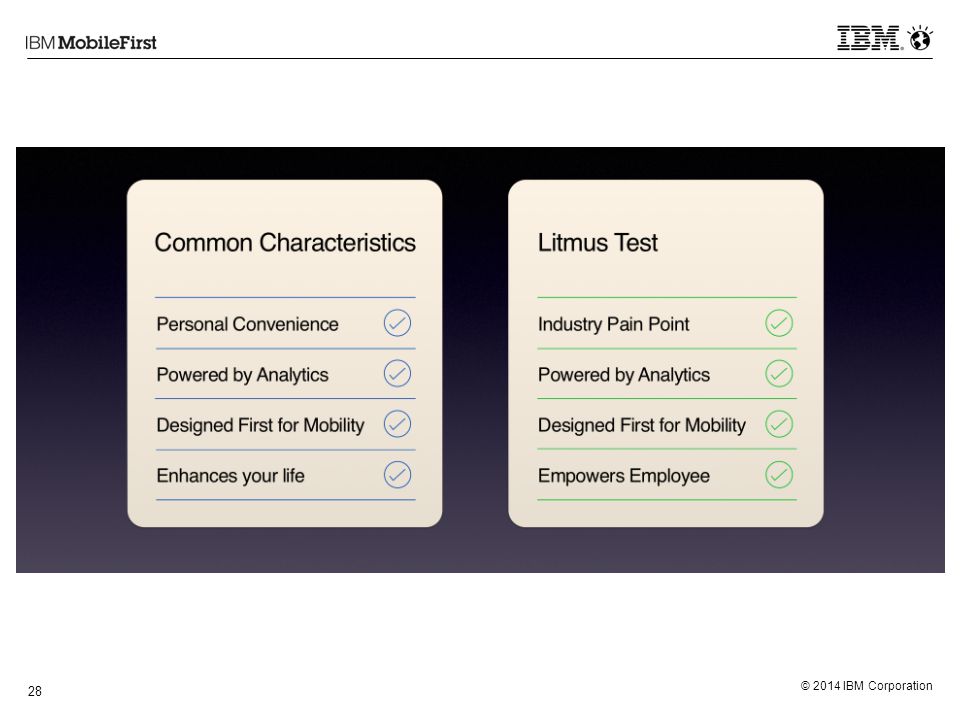Select the Empowers Employee text
The image size is (960, 720).
click(624, 476)
